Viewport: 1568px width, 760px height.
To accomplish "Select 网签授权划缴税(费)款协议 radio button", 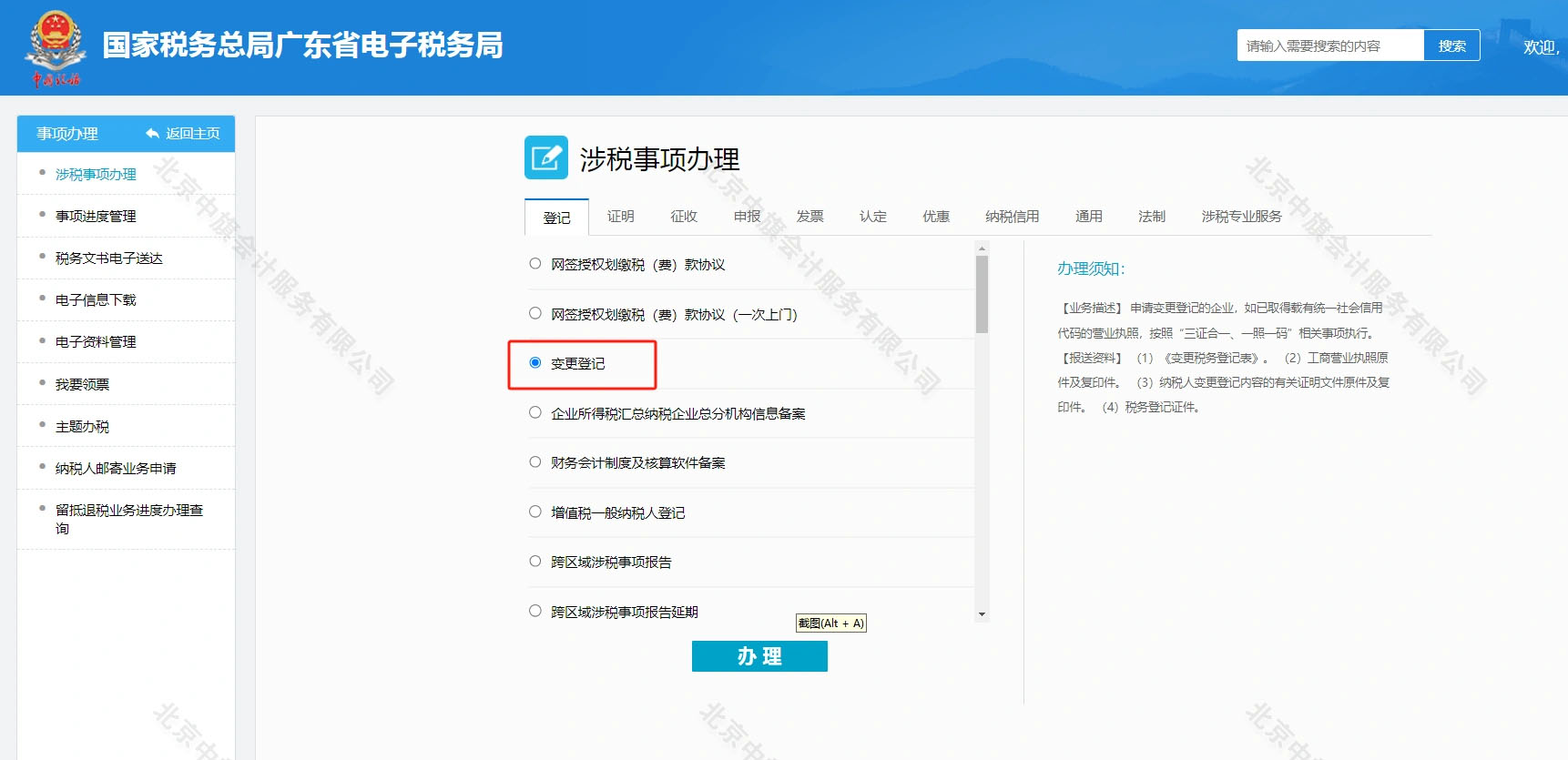I will pos(535,264).
